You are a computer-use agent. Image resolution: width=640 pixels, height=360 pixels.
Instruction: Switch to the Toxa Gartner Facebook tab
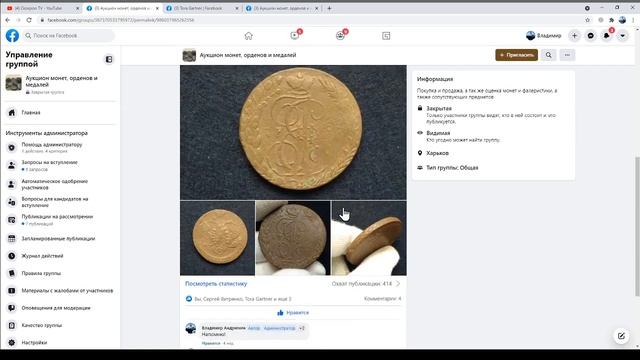click(x=202, y=8)
